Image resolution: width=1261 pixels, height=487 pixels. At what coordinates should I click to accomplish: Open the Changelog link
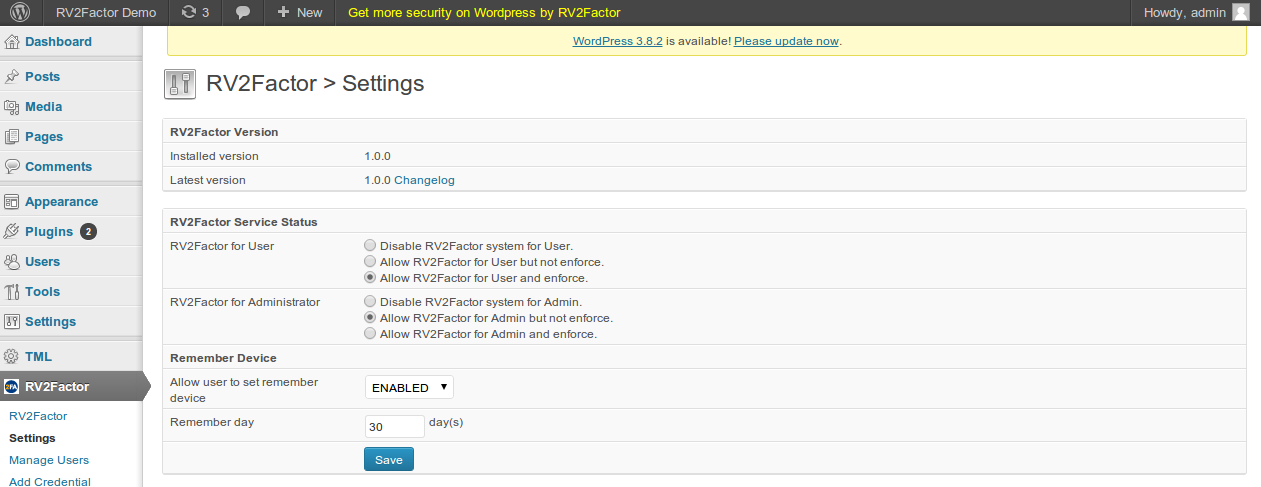coord(424,180)
